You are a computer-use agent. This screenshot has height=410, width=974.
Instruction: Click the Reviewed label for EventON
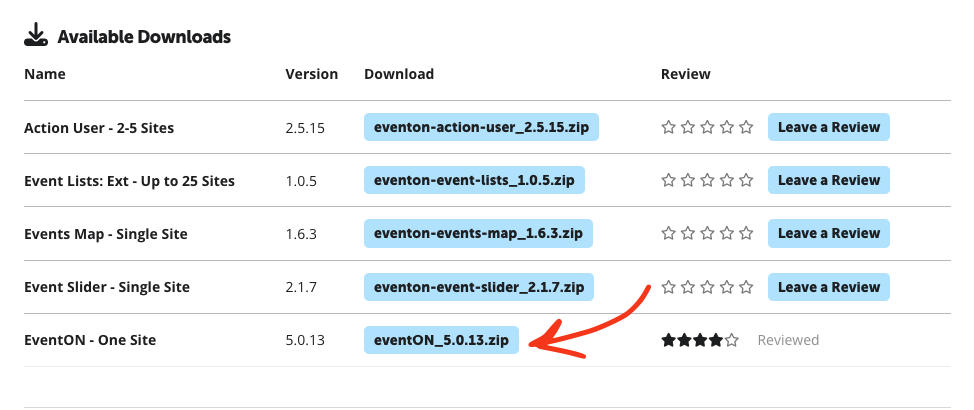[x=788, y=340]
